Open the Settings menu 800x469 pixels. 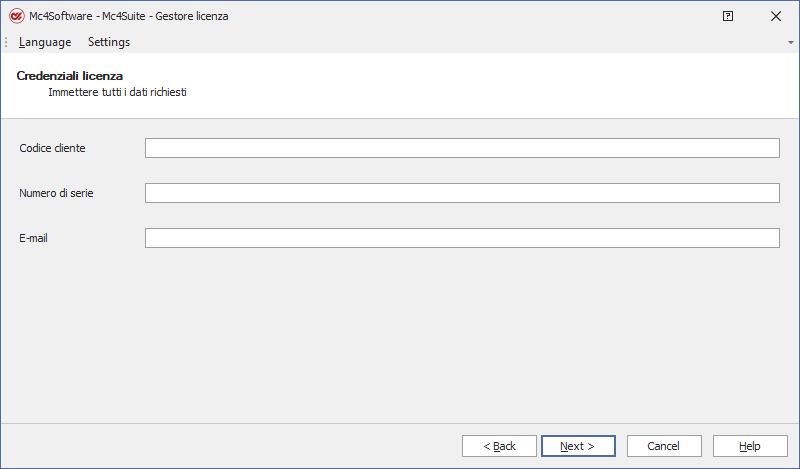(109, 42)
